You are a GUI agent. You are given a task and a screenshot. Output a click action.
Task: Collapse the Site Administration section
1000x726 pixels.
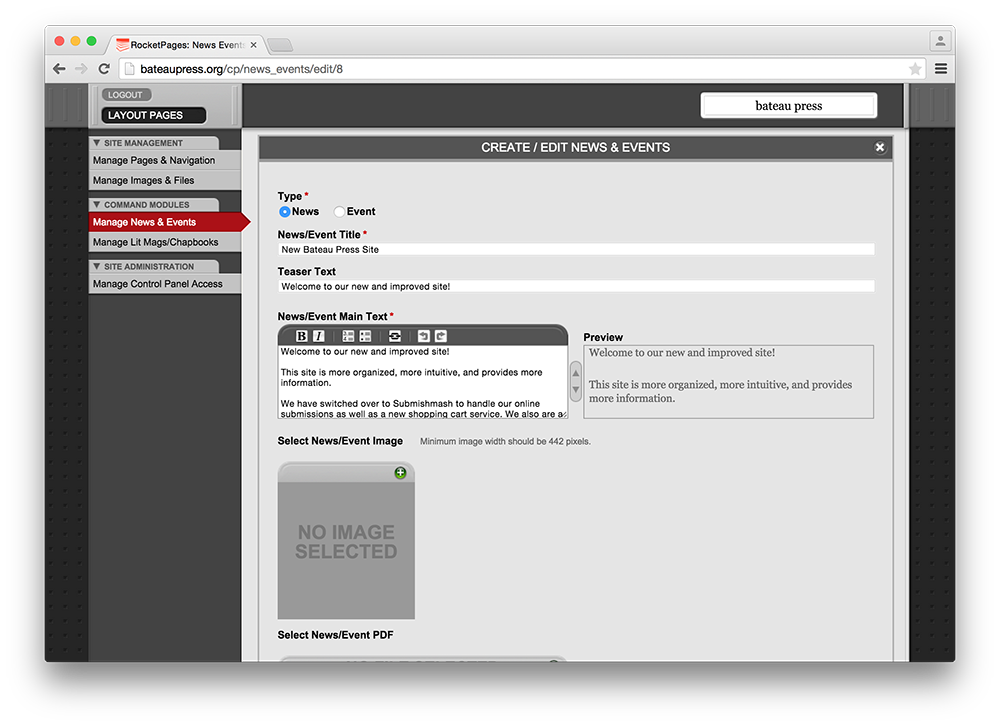point(96,267)
